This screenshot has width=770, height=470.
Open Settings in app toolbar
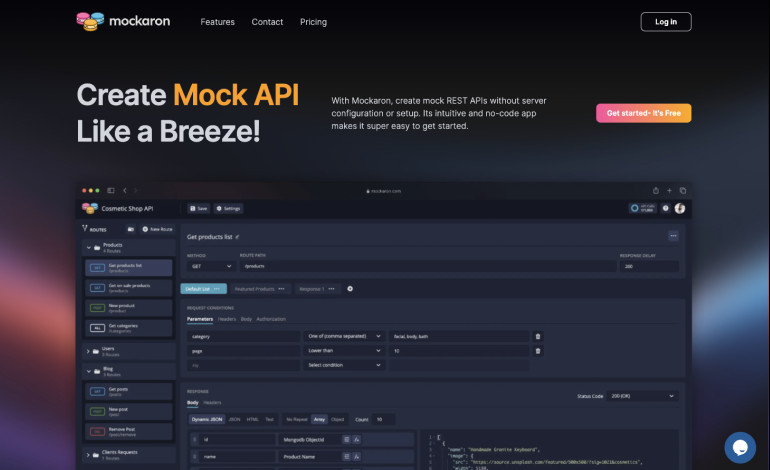tap(228, 209)
